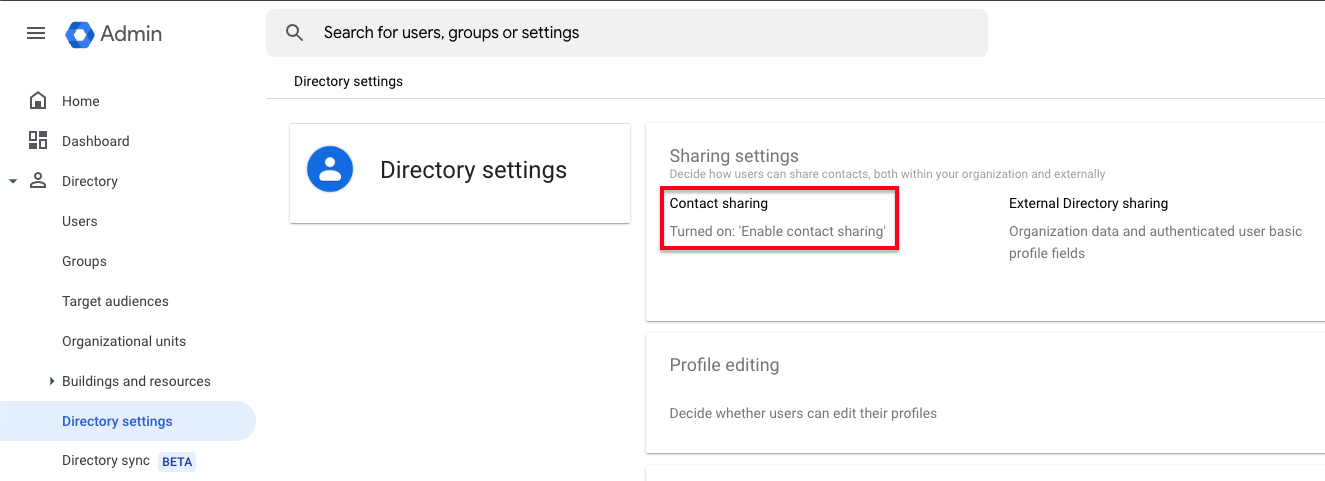Go to Target audiences
This screenshot has height=481, width=1325.
pyautogui.click(x=115, y=301)
